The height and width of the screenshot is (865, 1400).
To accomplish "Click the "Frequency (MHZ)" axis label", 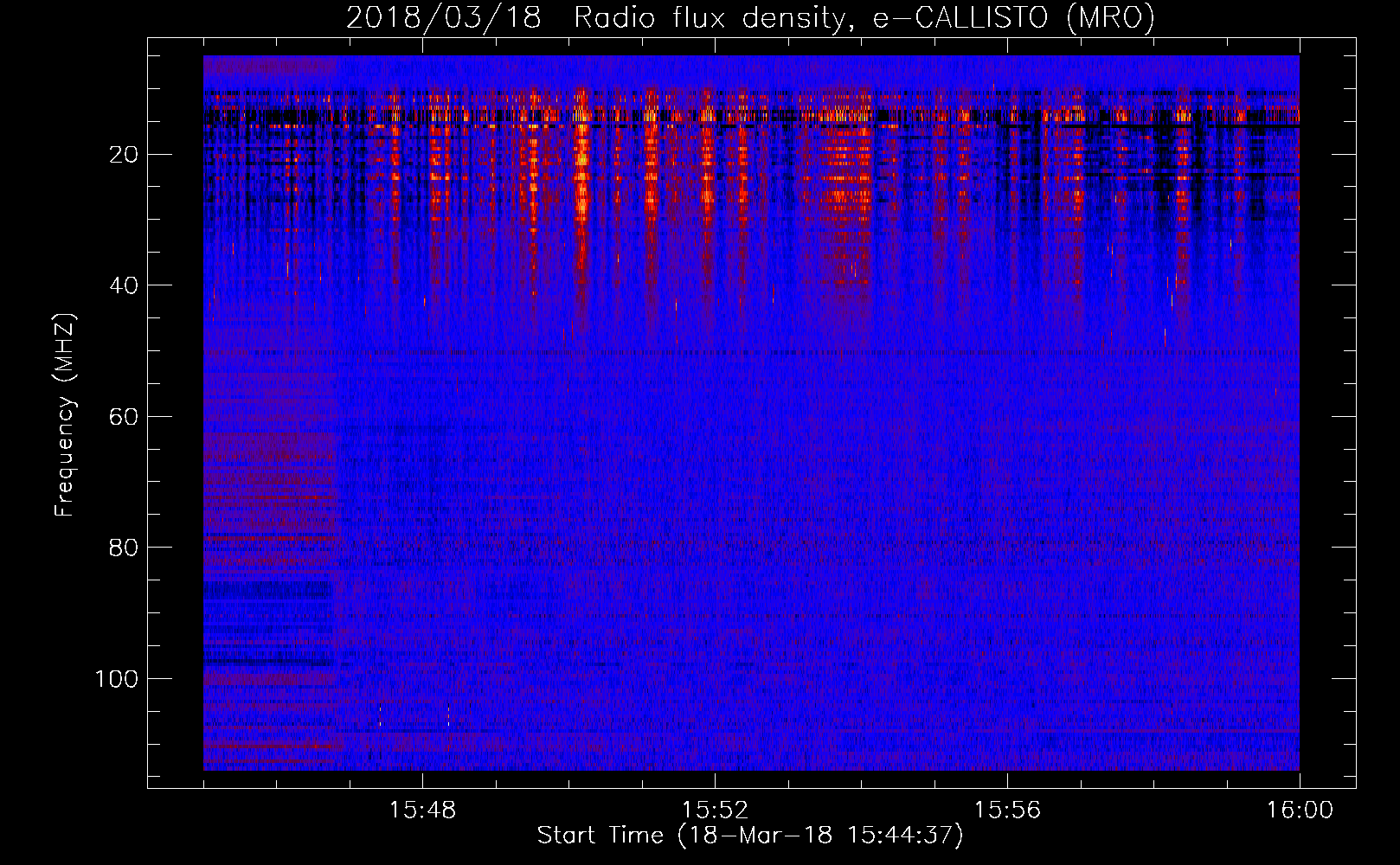I will coord(66,415).
